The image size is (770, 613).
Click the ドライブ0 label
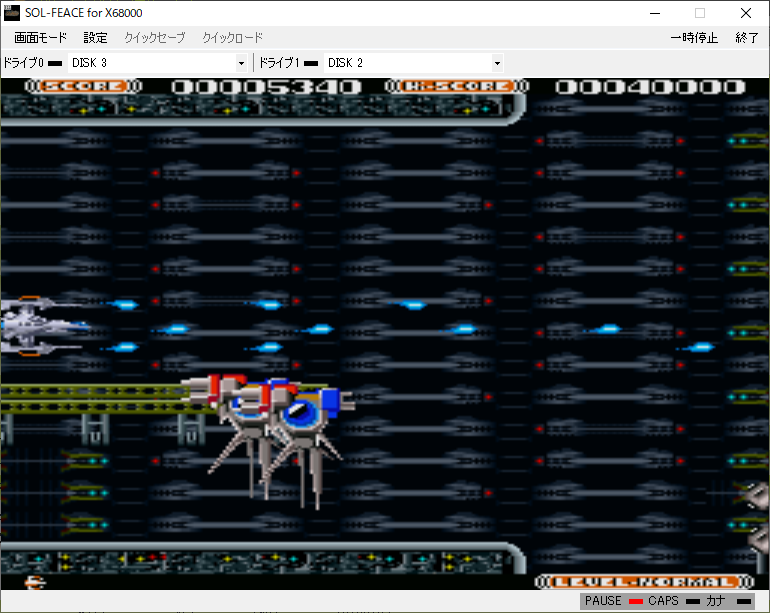click(24, 63)
